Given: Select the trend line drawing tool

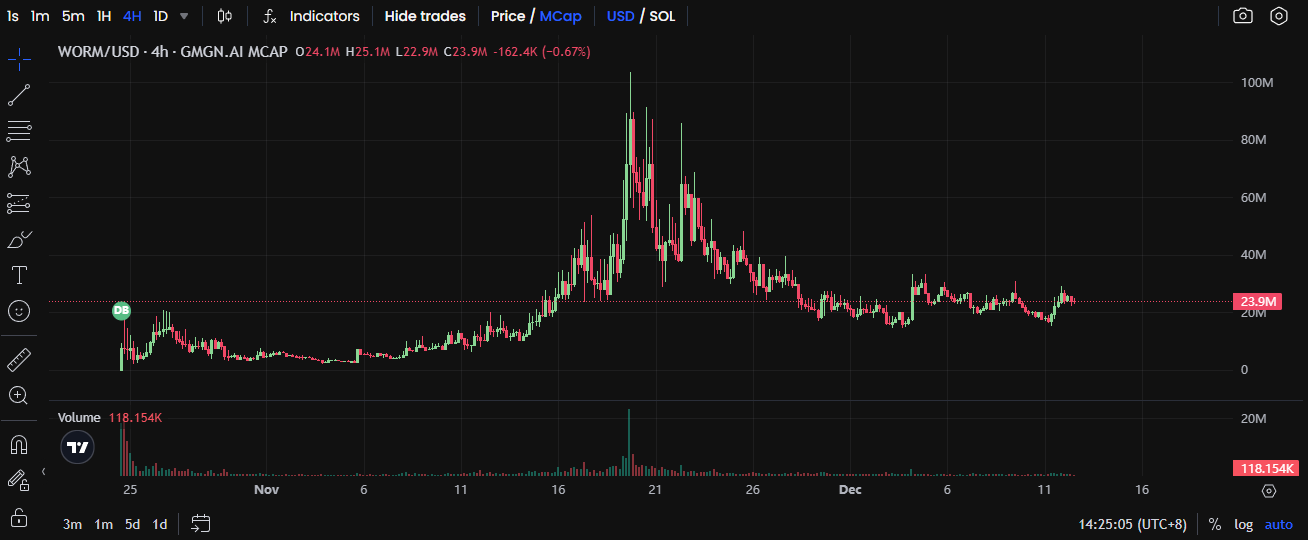Looking at the screenshot, I should coord(19,95).
